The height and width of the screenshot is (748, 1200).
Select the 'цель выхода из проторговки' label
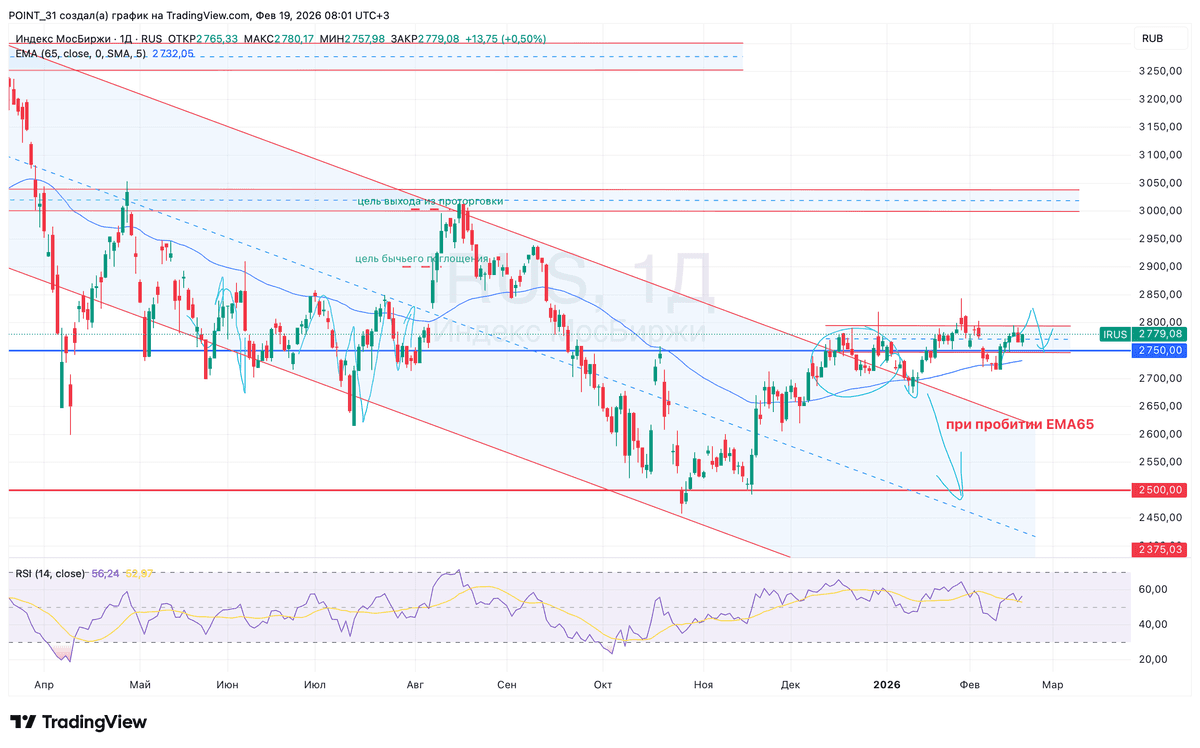tap(429, 202)
